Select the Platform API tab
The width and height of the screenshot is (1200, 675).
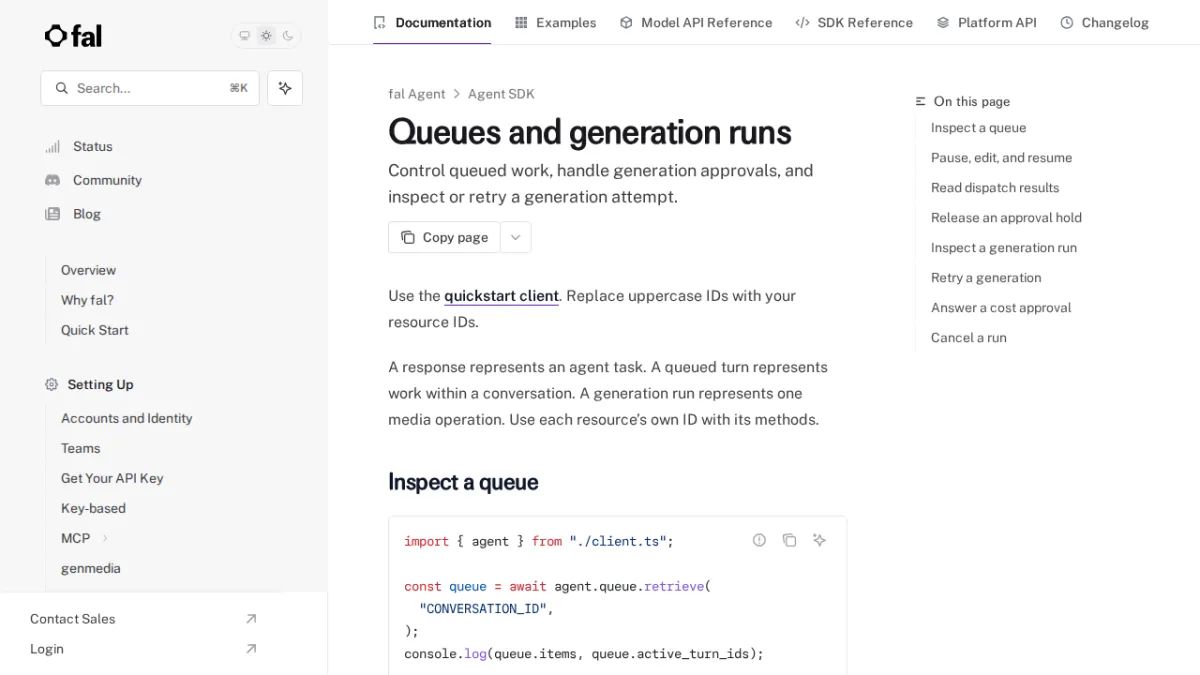click(x=987, y=22)
